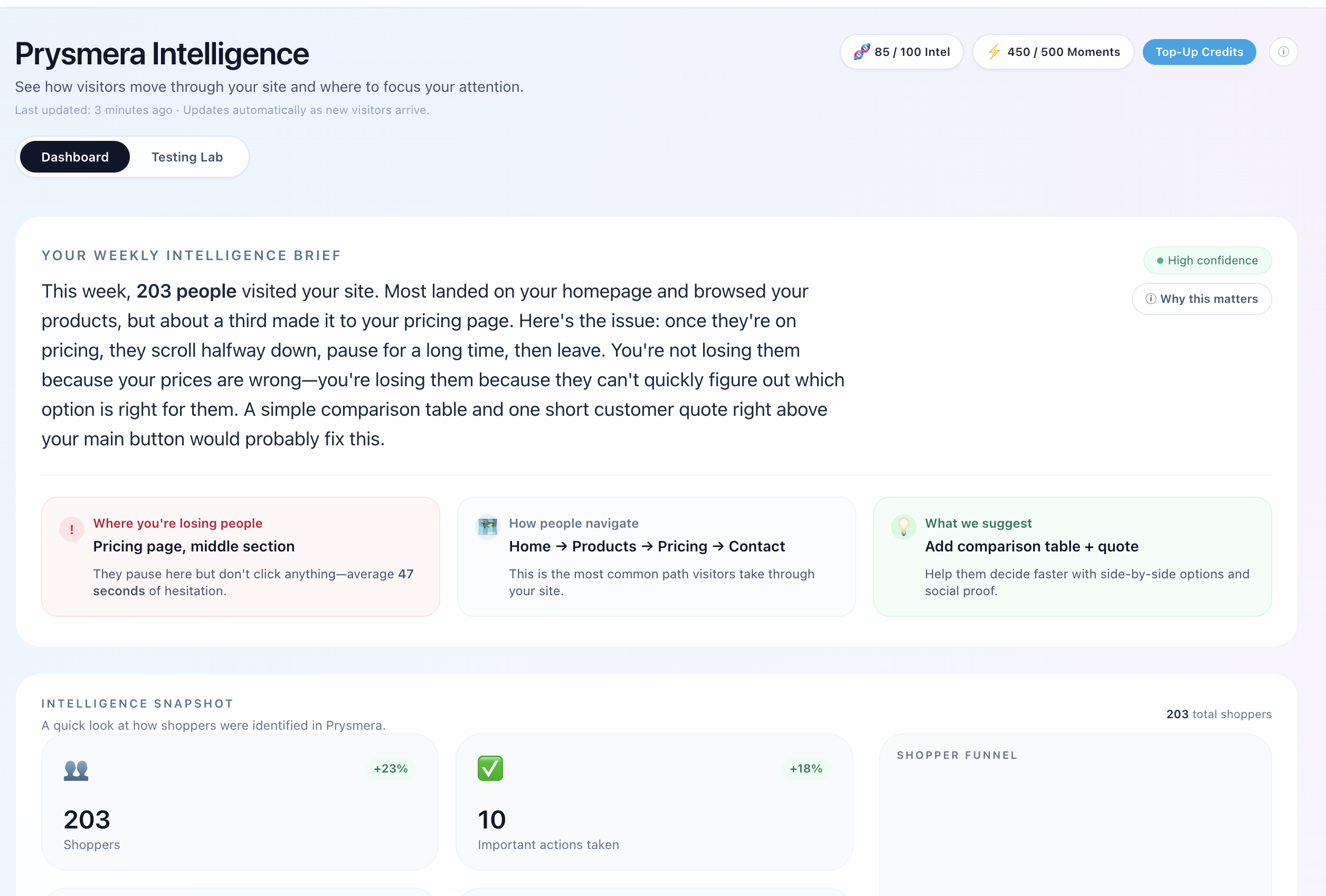Click the 450/500 Moments counter
Image resolution: width=1326 pixels, height=896 pixels.
click(x=1053, y=51)
